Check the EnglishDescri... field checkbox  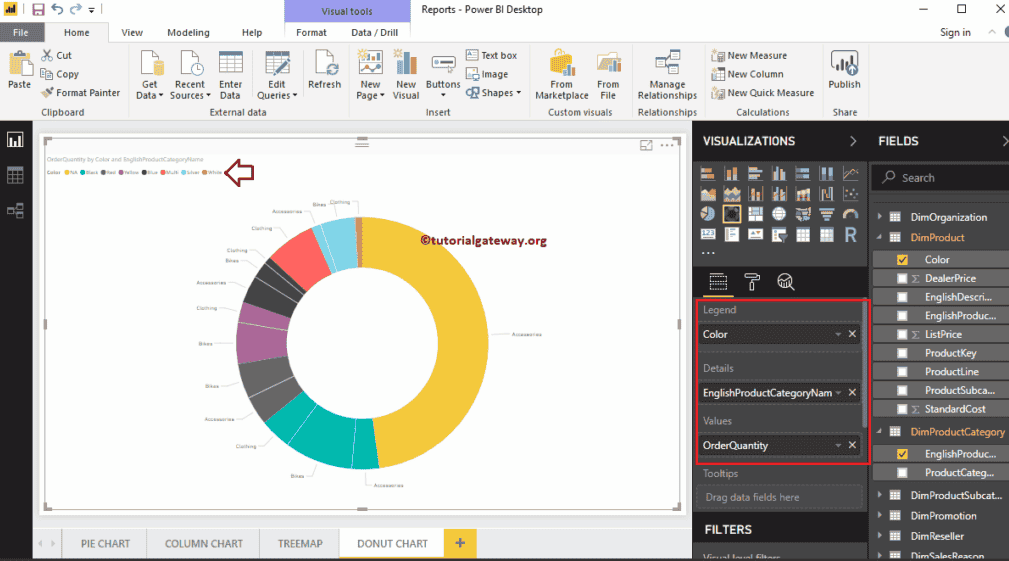click(902, 297)
